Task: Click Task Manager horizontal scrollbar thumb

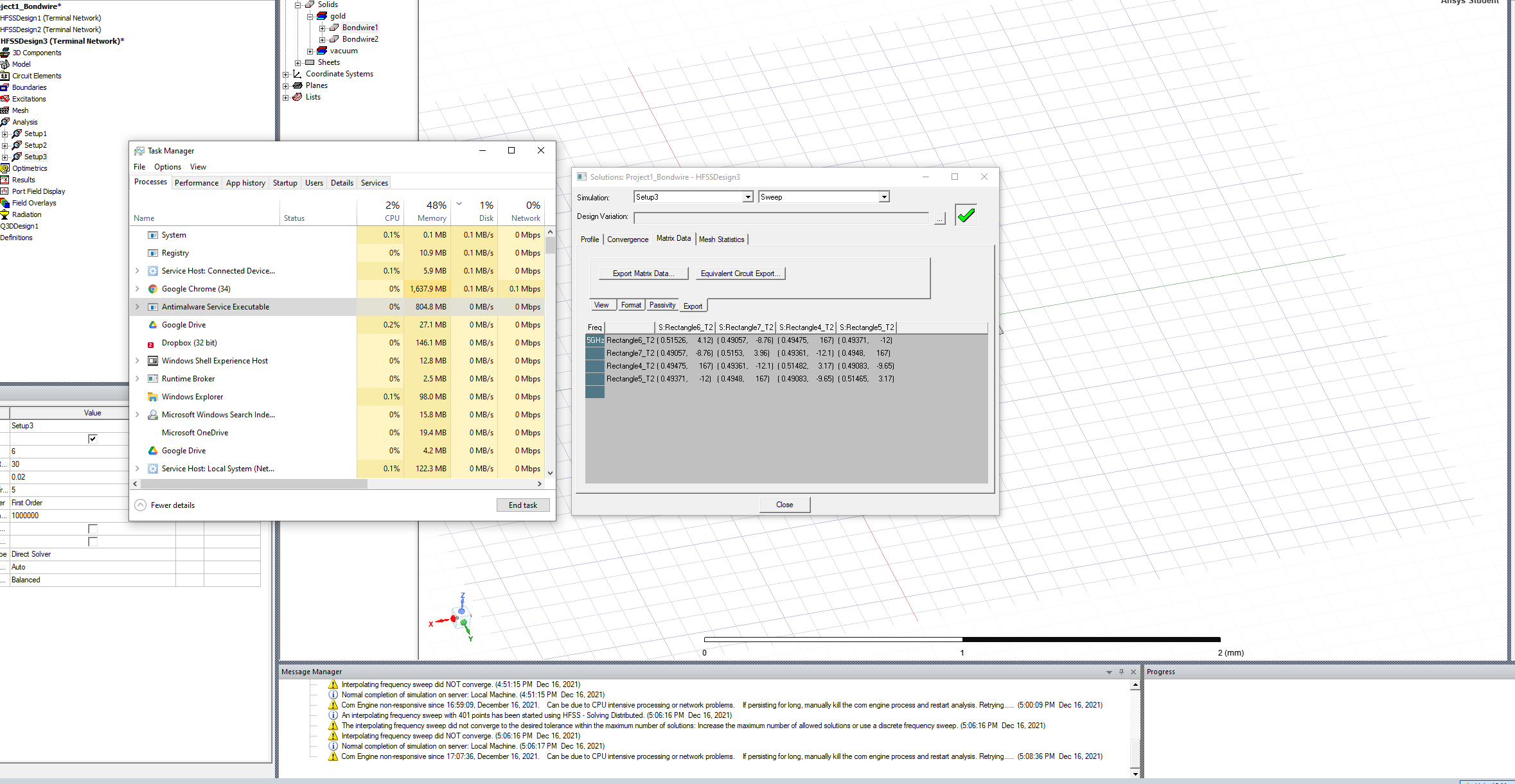Action: [x=254, y=483]
